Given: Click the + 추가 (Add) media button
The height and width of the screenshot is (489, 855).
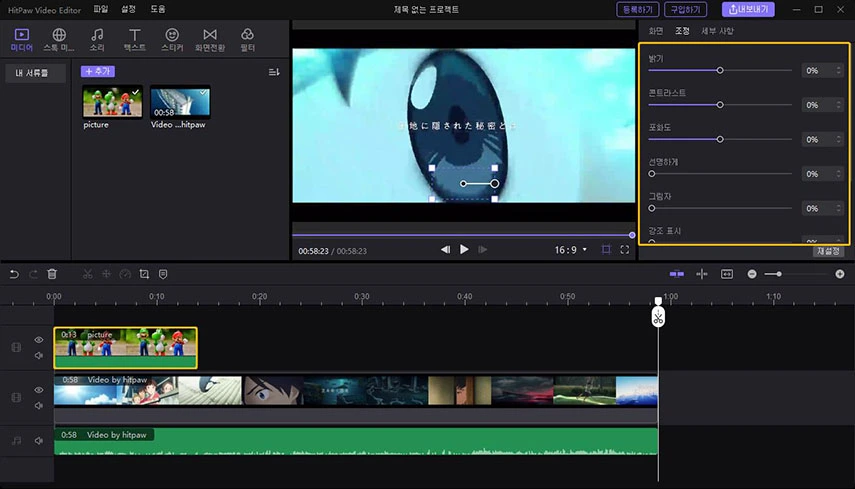Looking at the screenshot, I should point(98,71).
